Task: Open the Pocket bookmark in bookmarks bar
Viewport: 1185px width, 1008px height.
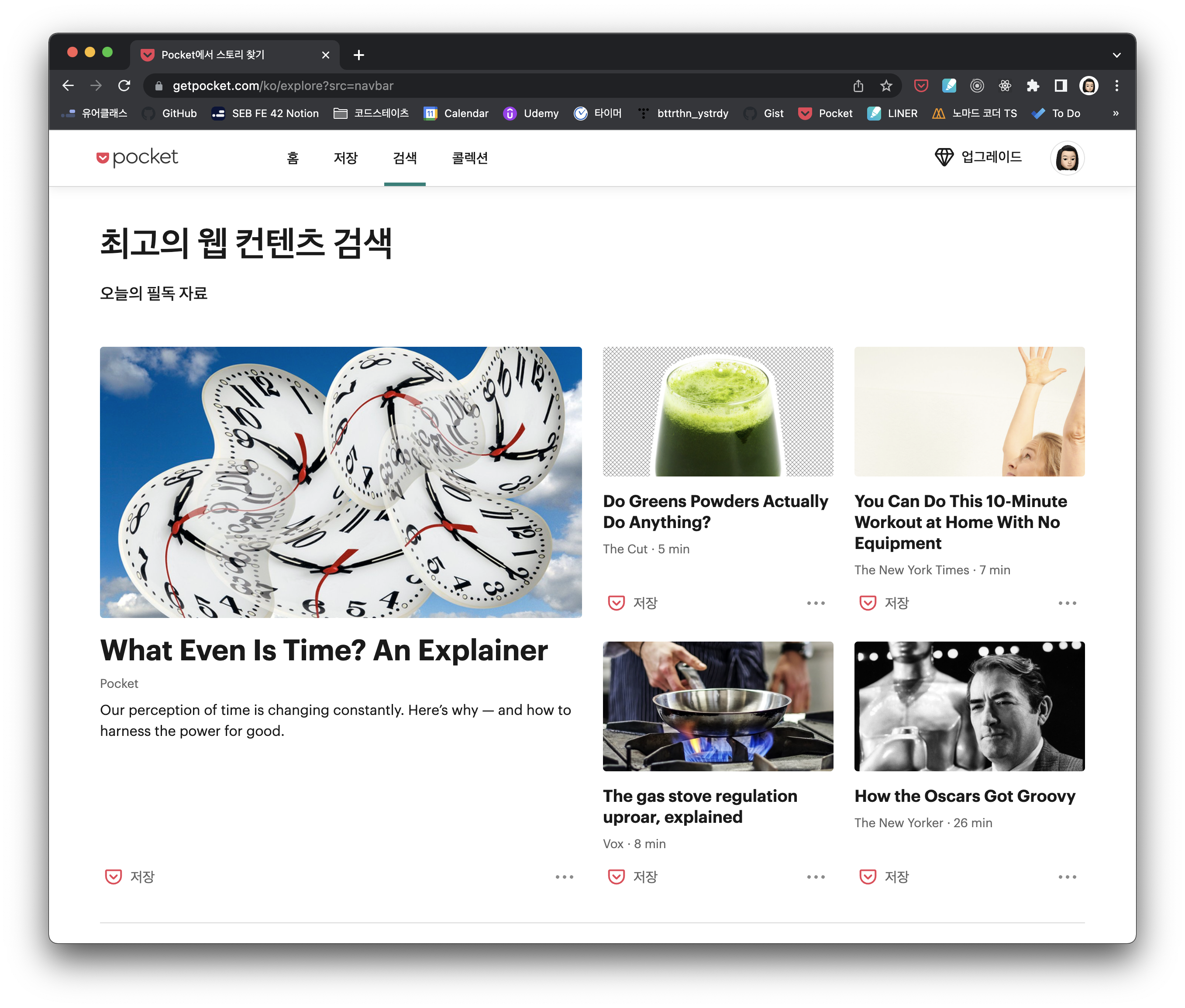Action: 825,113
